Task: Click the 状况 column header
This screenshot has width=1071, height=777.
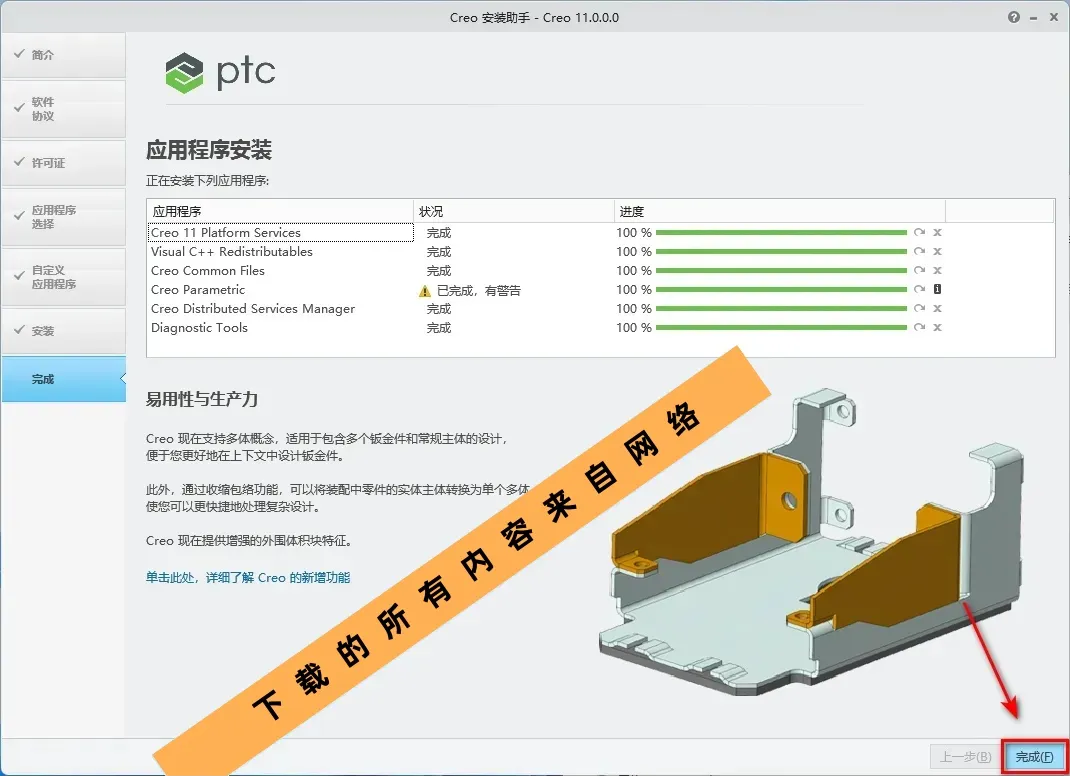Action: pyautogui.click(x=514, y=211)
